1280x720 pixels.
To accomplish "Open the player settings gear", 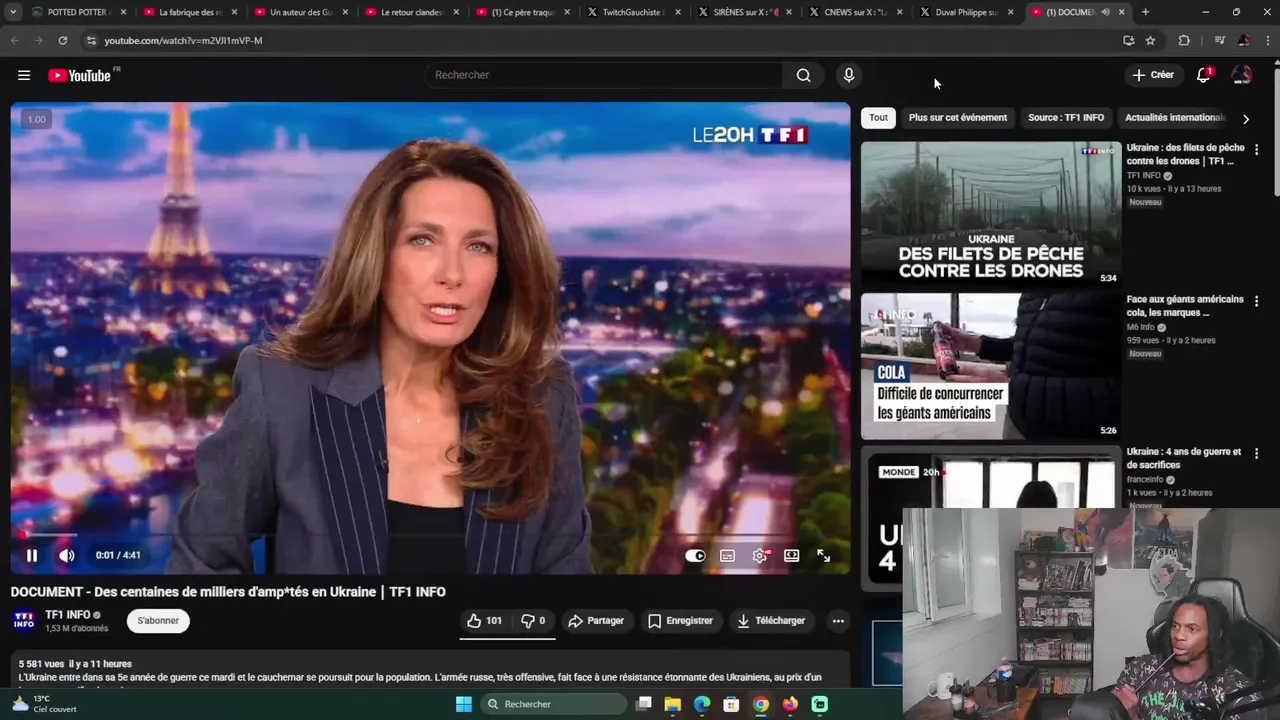I will tap(760, 556).
